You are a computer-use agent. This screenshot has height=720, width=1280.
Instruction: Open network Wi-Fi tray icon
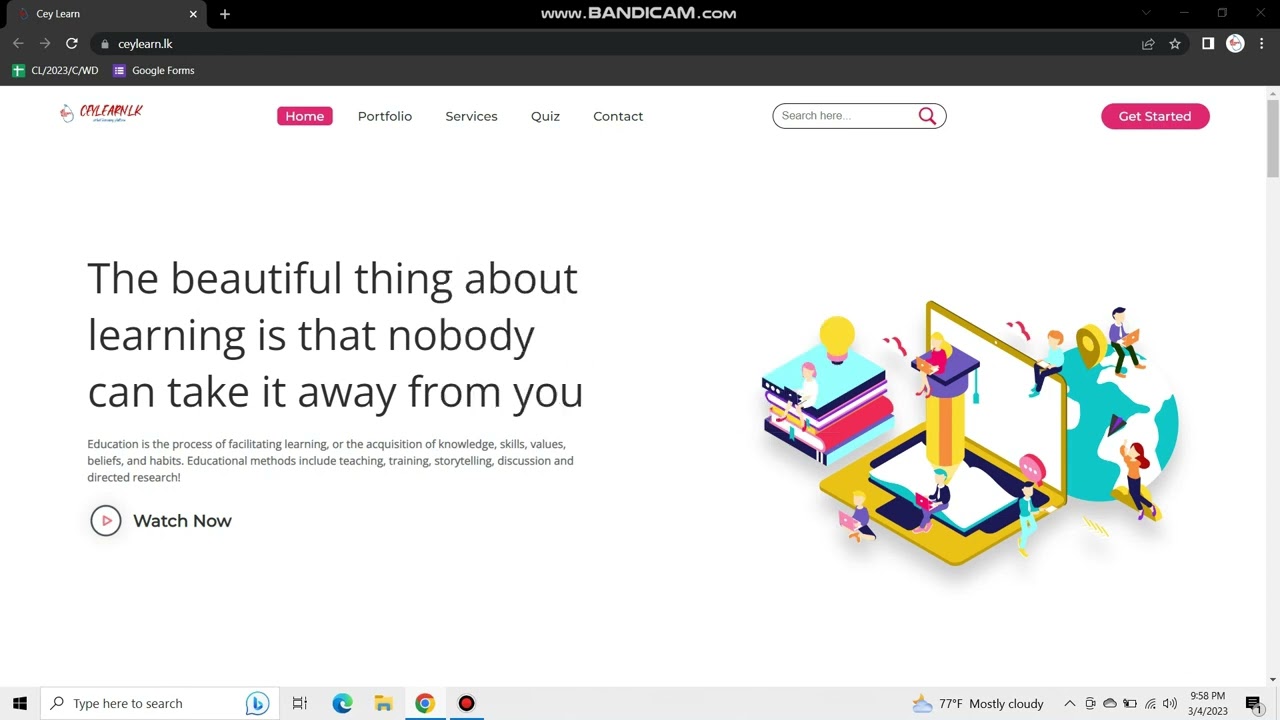(x=1150, y=704)
